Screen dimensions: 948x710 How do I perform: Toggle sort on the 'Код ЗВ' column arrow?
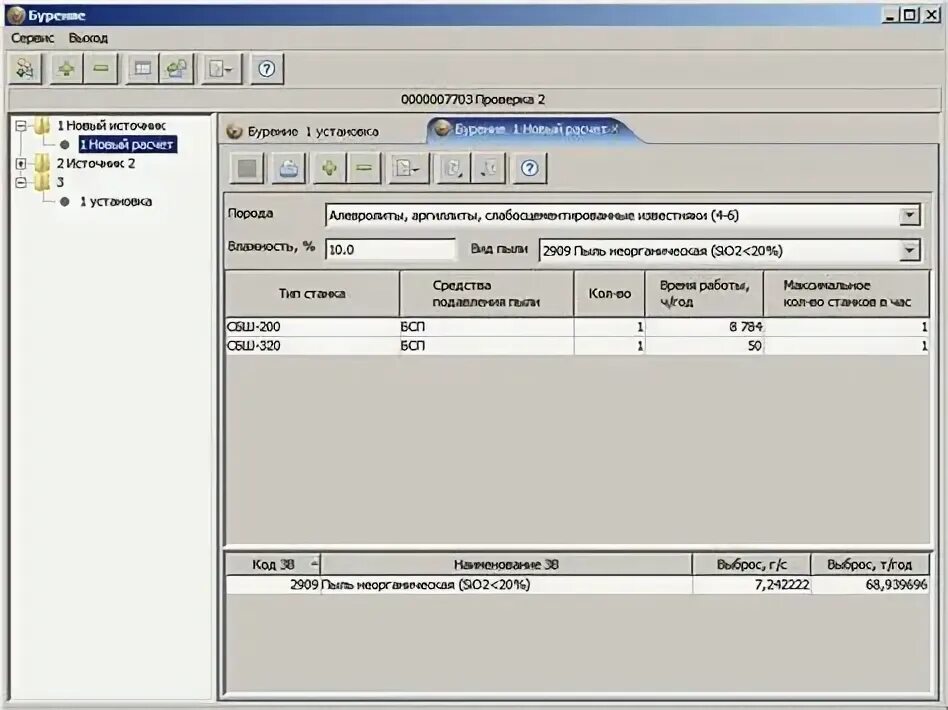click(x=314, y=564)
